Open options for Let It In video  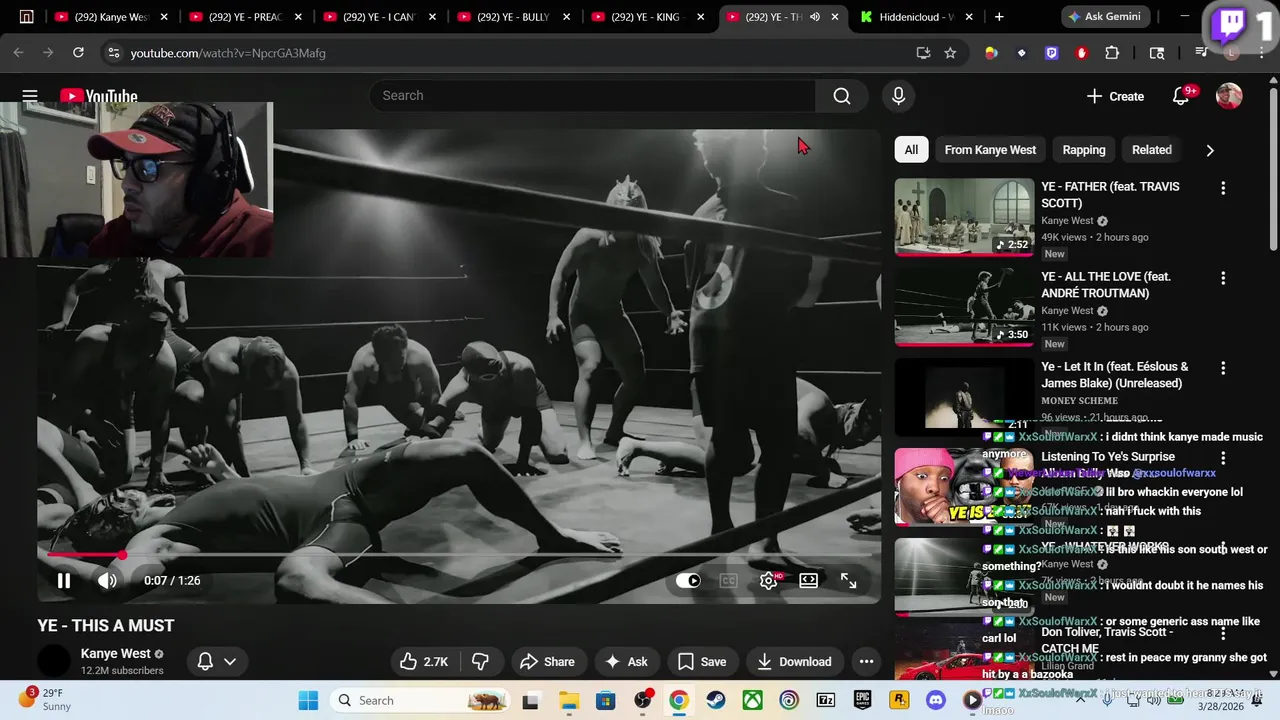click(x=1223, y=368)
